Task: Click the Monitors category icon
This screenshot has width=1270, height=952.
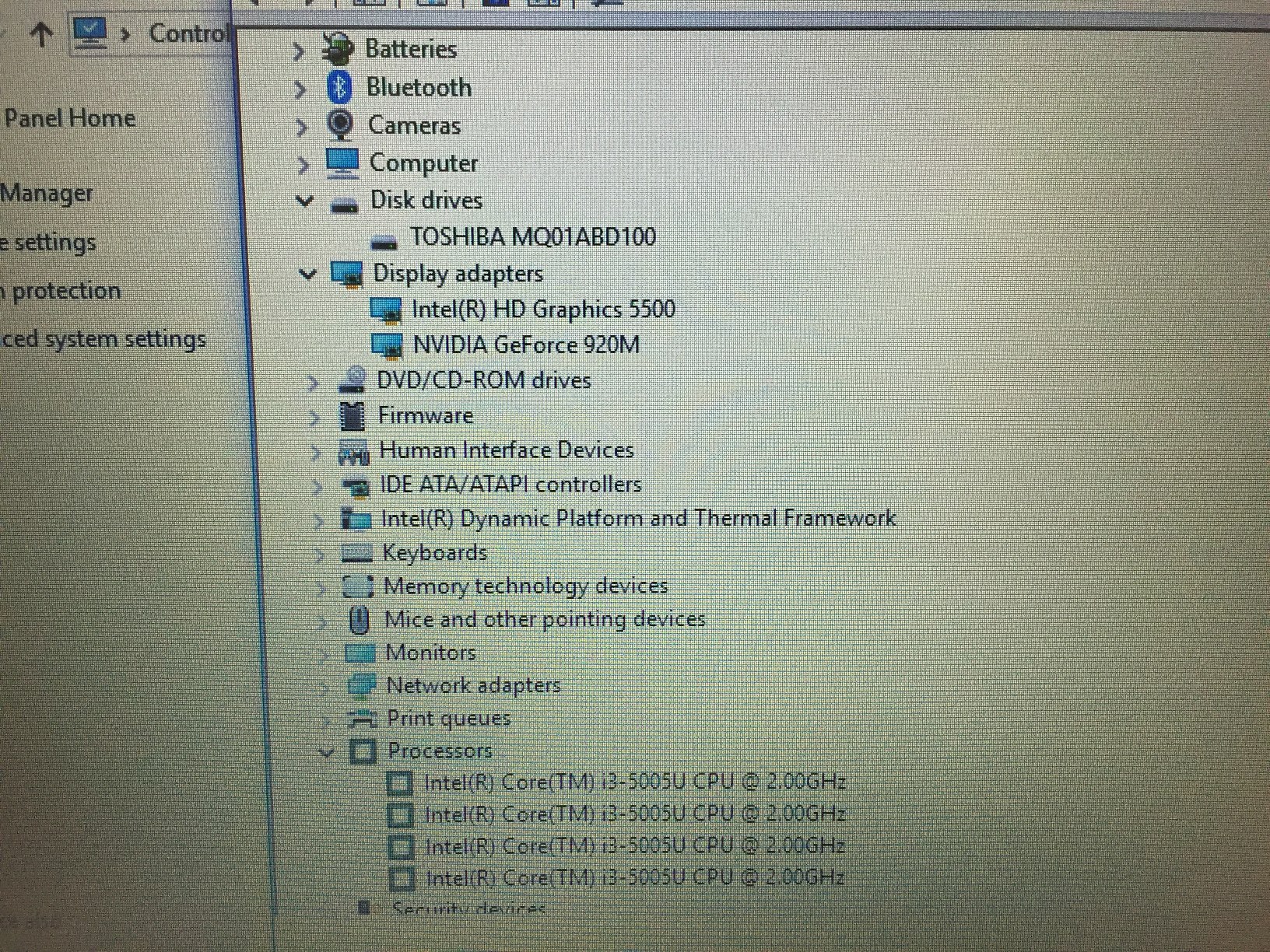Action: [x=360, y=652]
